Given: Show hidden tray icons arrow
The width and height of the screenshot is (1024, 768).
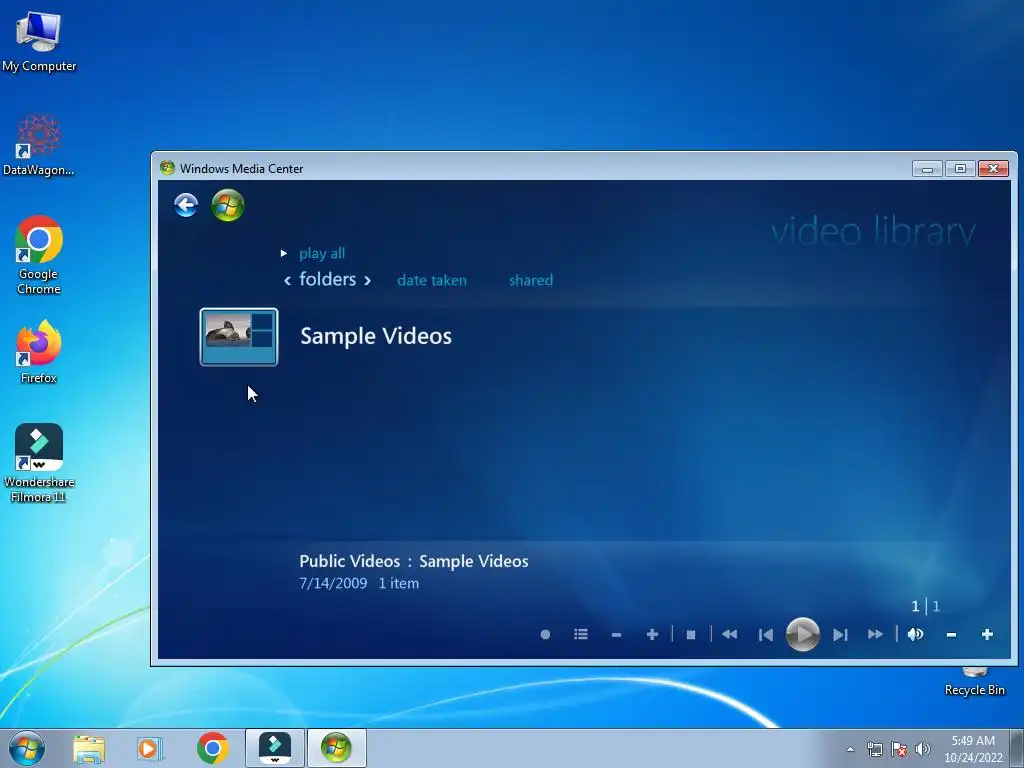Looking at the screenshot, I should tap(850, 749).
